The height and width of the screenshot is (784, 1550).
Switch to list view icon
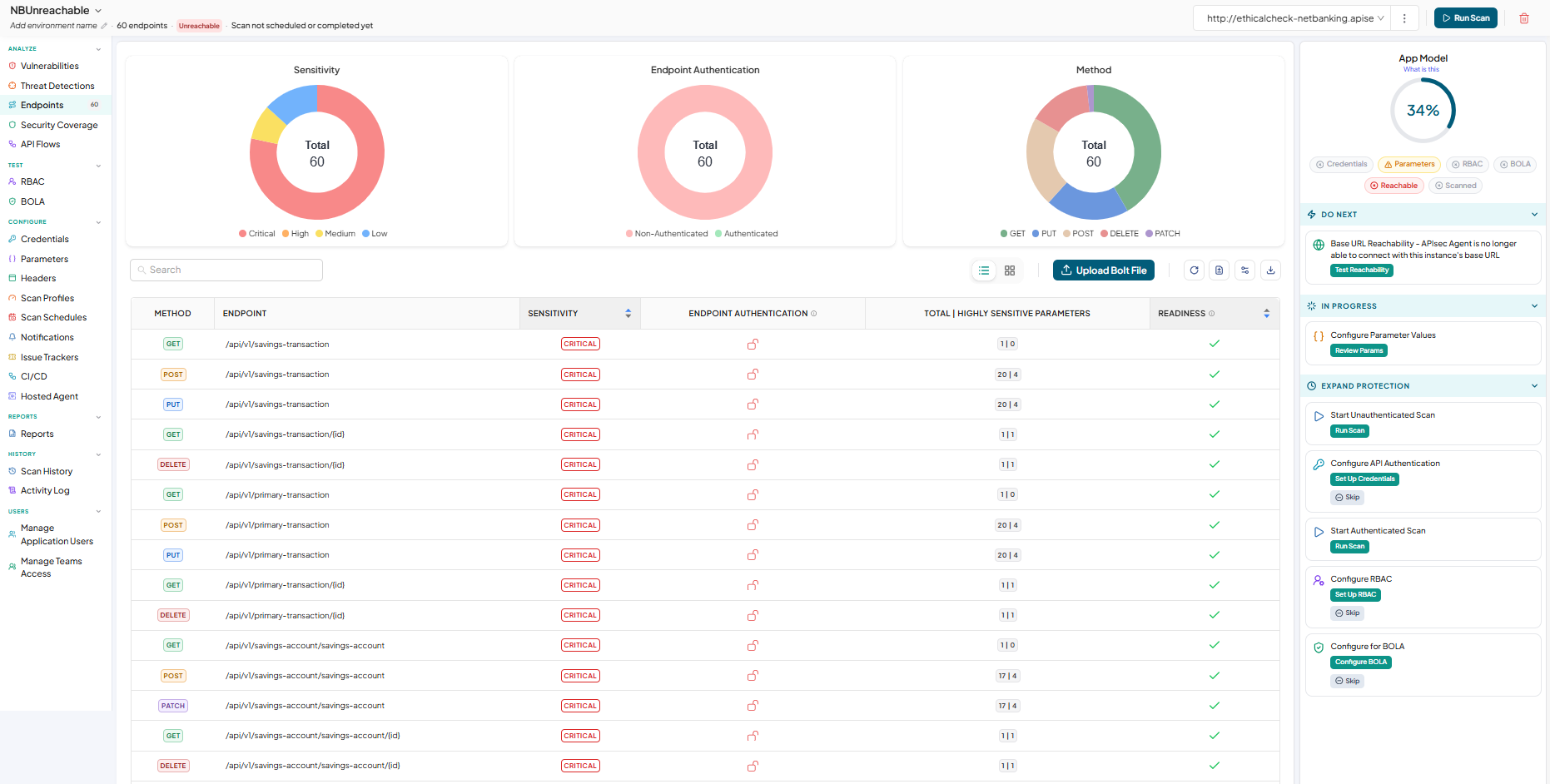point(984,270)
